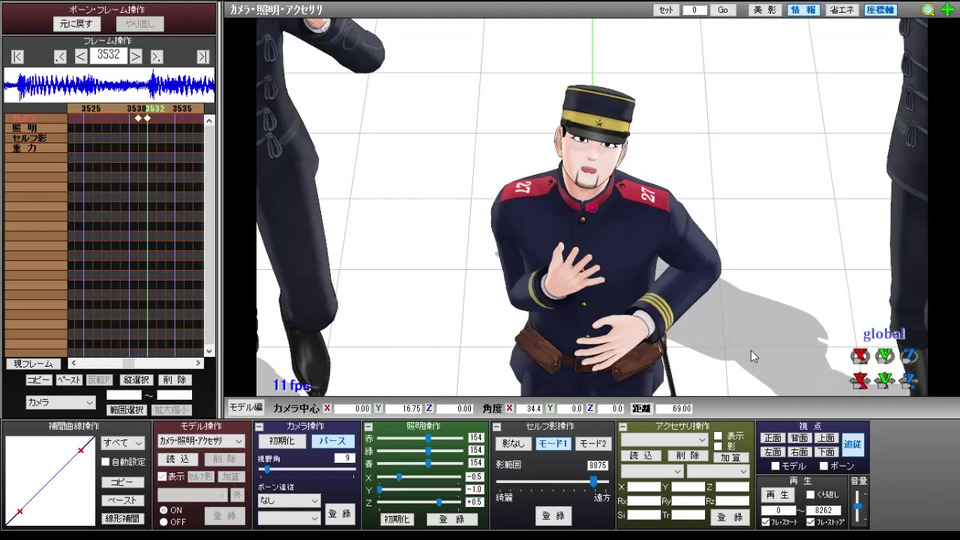Click the timeline scrollbar up arrow
This screenshot has height=540, width=960.
pyautogui.click(x=209, y=121)
